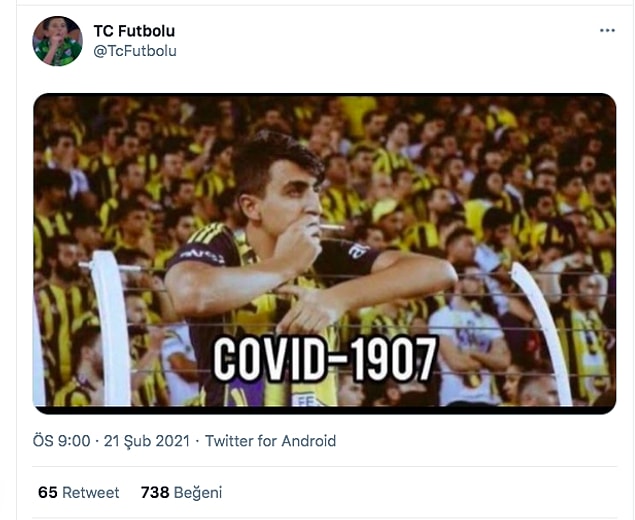Click the number 738 likes count
Viewport: 635px width, 520px height.
coord(155,492)
